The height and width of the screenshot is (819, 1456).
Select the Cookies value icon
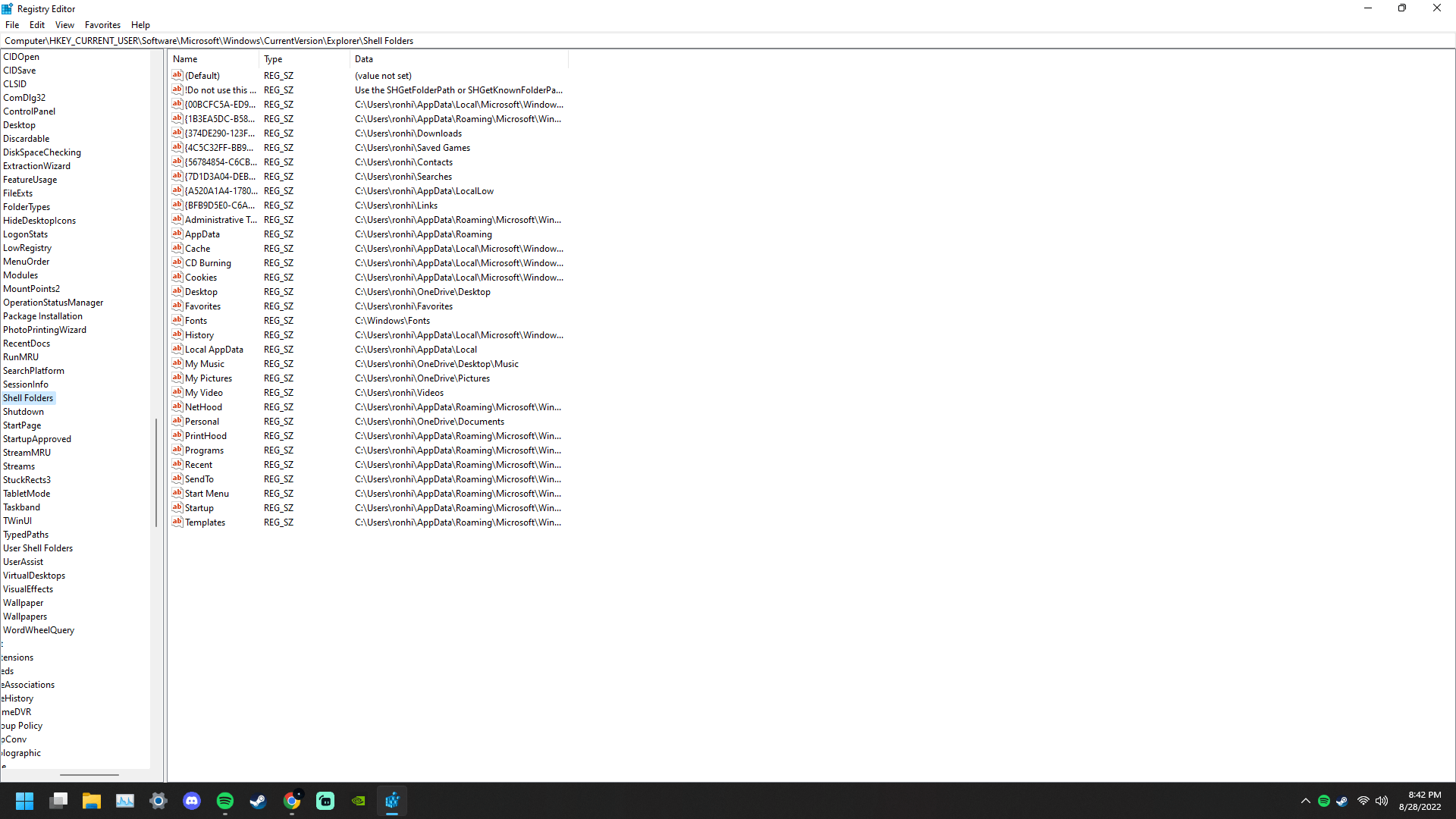point(177,277)
